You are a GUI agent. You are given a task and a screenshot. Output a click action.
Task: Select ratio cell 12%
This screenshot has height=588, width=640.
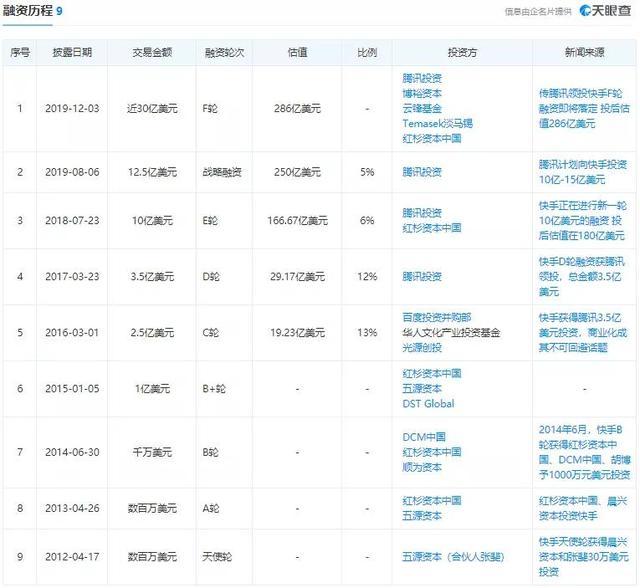click(x=367, y=277)
